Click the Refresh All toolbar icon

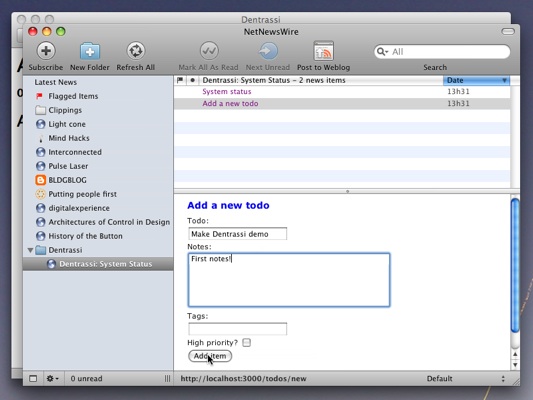[136, 51]
